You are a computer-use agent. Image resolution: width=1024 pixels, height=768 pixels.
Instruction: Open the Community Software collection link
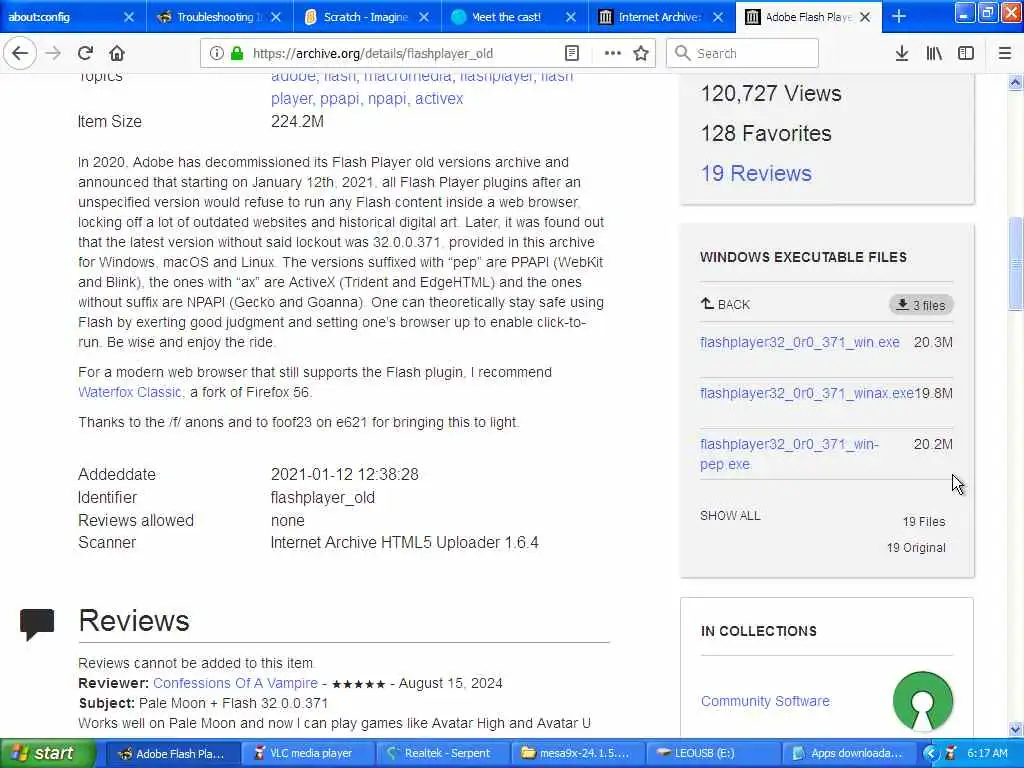tap(765, 701)
